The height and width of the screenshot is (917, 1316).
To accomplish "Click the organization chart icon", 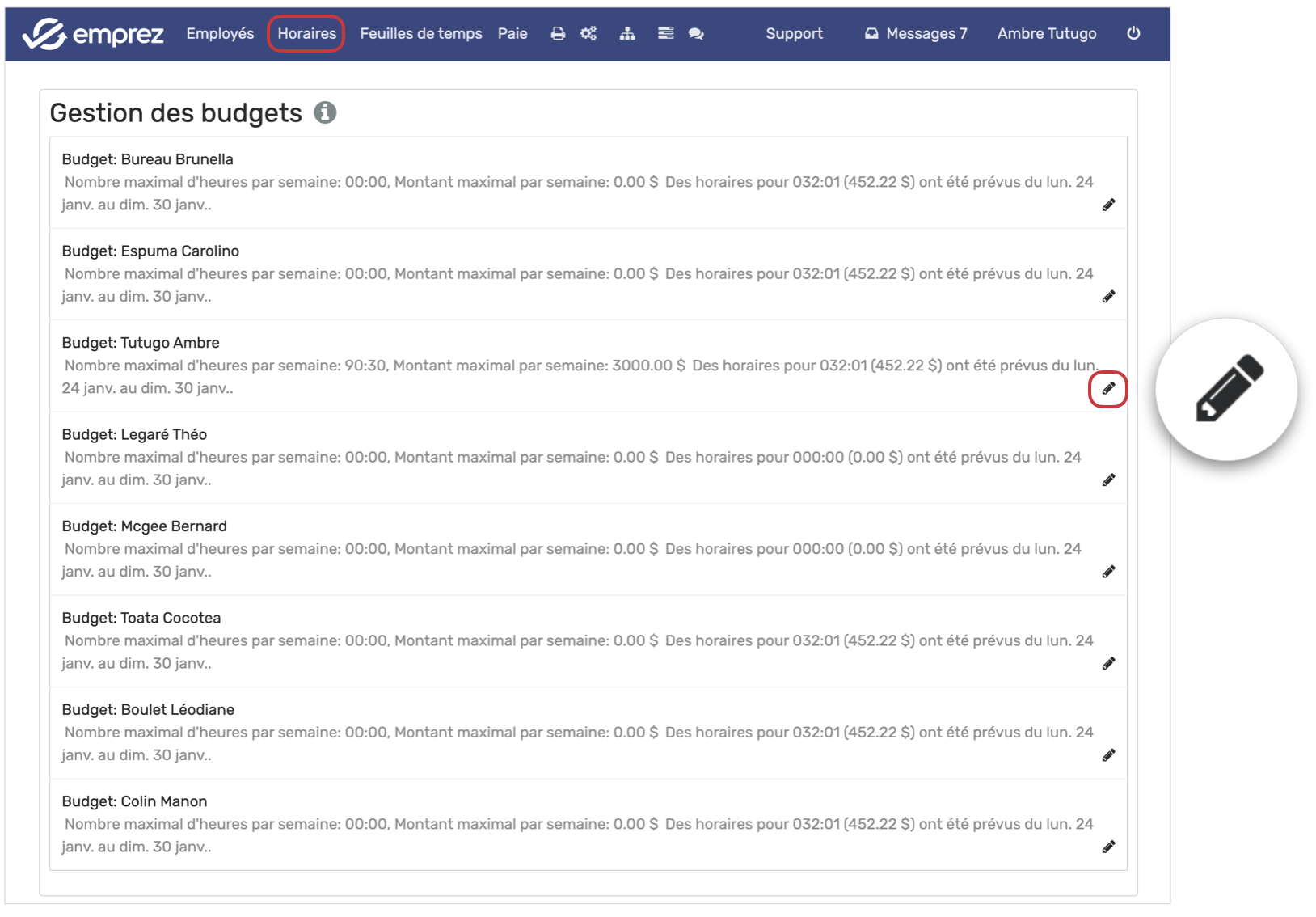I will 627,34.
